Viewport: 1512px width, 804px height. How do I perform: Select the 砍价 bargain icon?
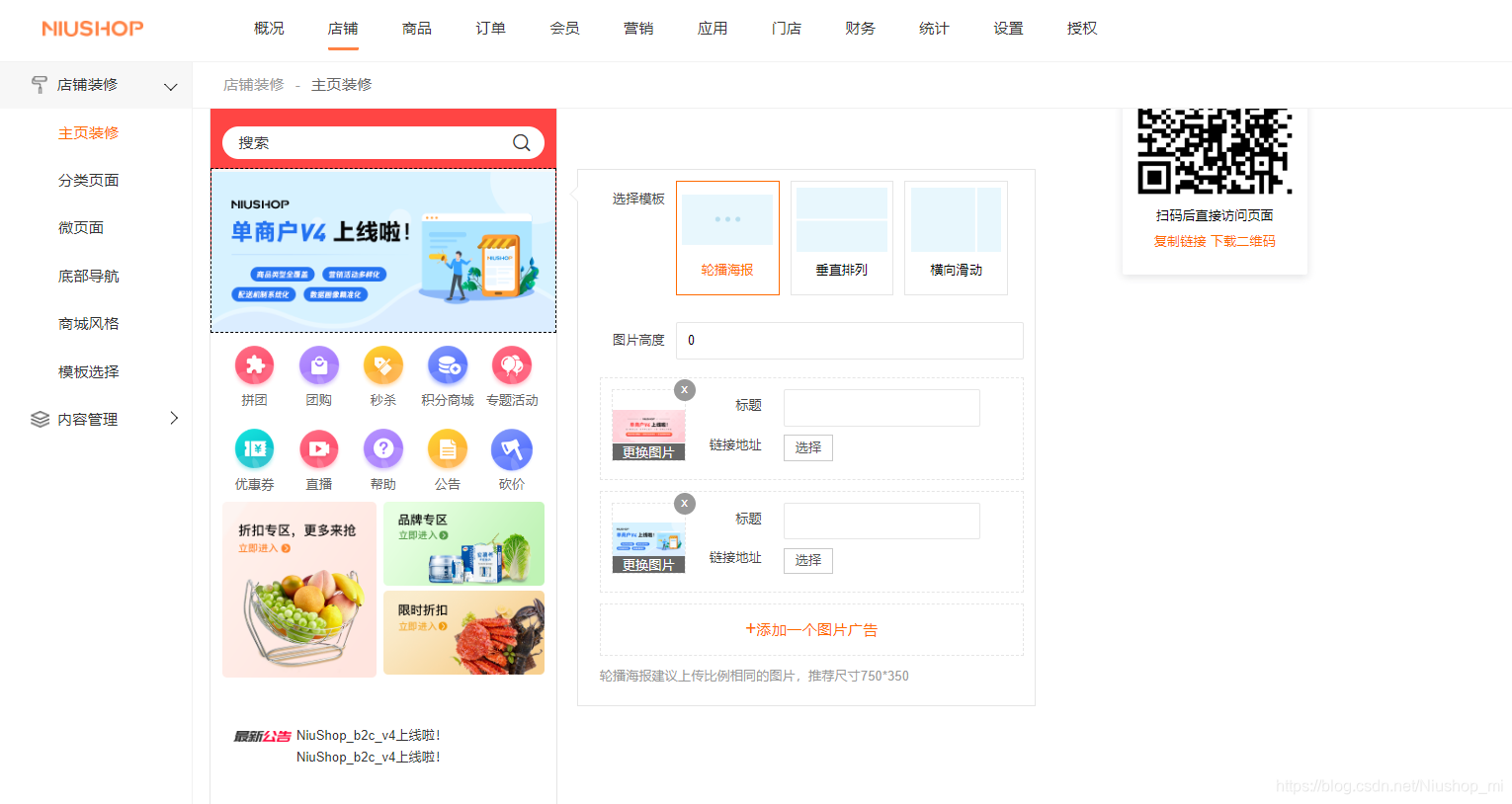pos(511,448)
